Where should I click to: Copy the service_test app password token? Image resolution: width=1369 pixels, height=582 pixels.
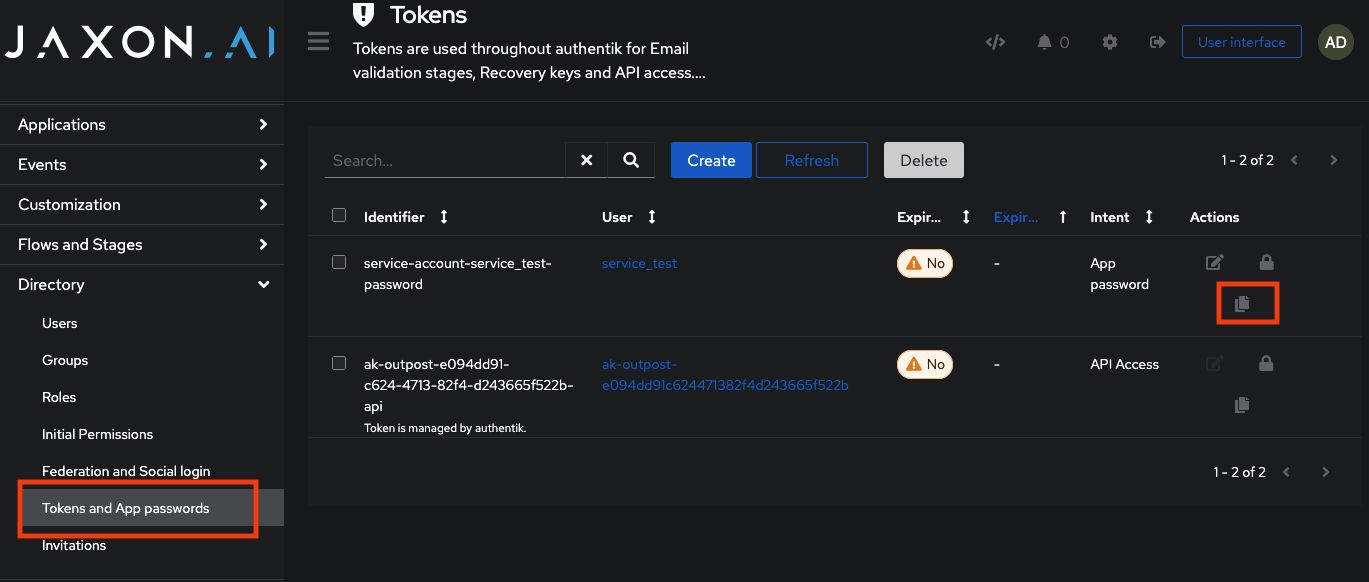pyautogui.click(x=1243, y=303)
